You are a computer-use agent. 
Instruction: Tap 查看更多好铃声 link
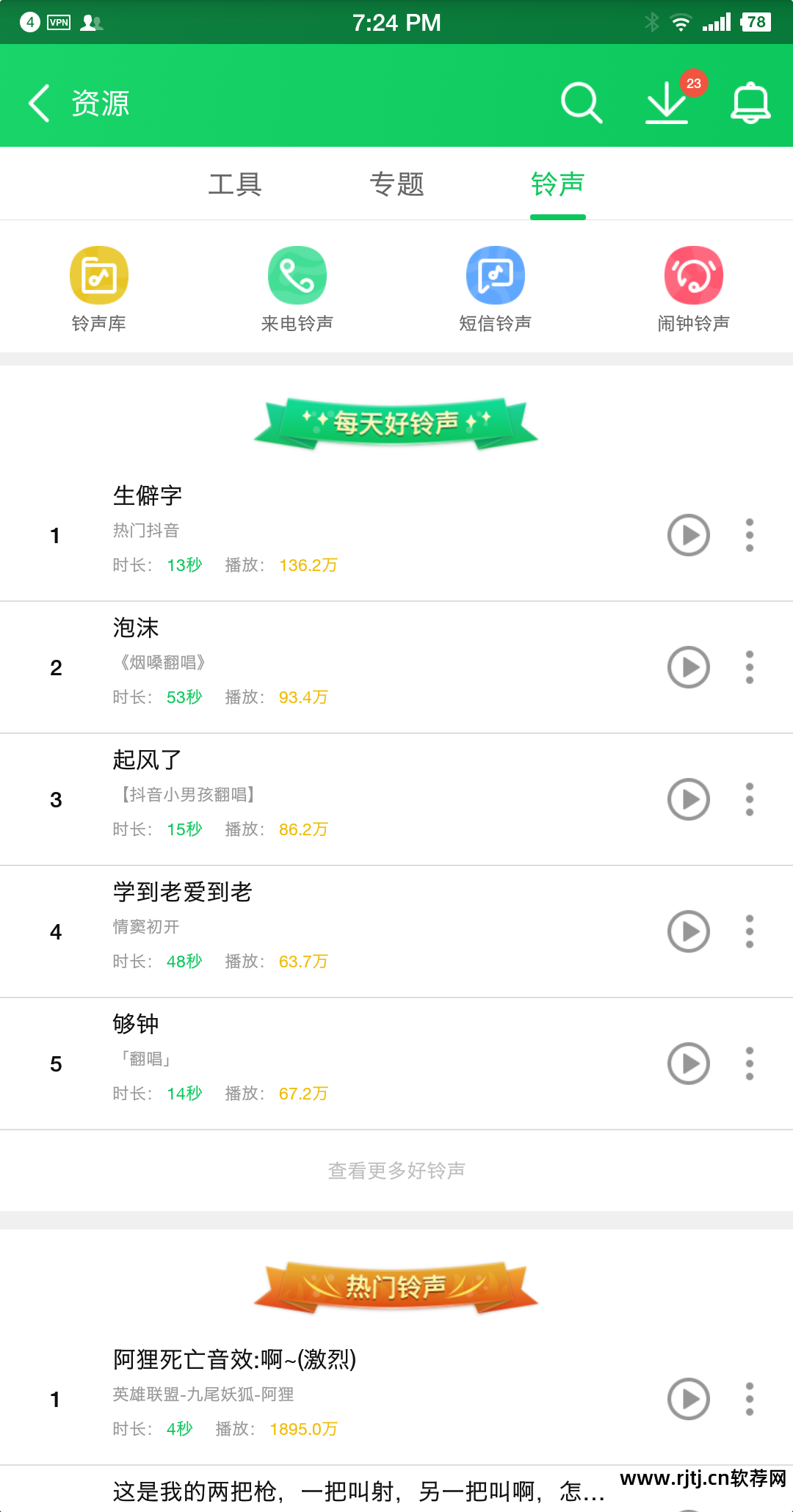click(x=396, y=1171)
